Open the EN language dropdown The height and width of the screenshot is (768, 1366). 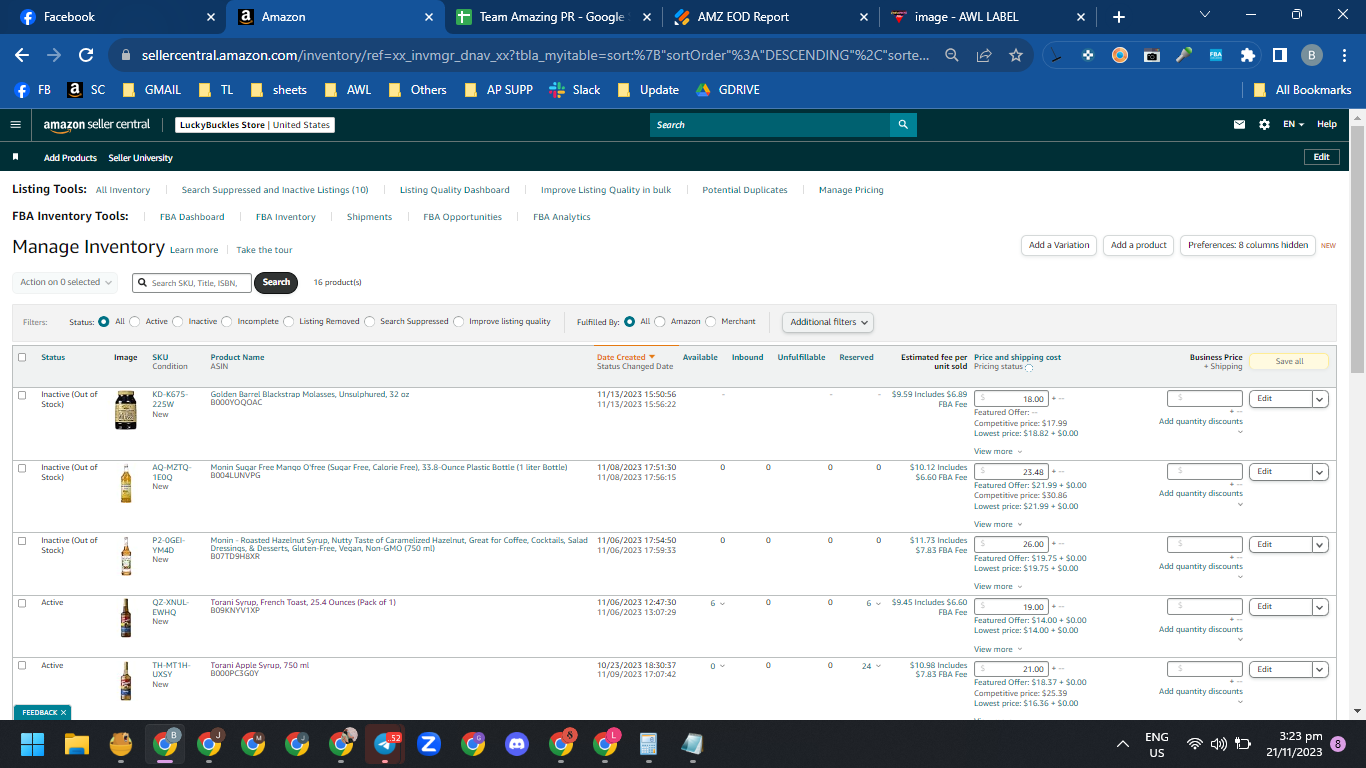pyautogui.click(x=1294, y=125)
